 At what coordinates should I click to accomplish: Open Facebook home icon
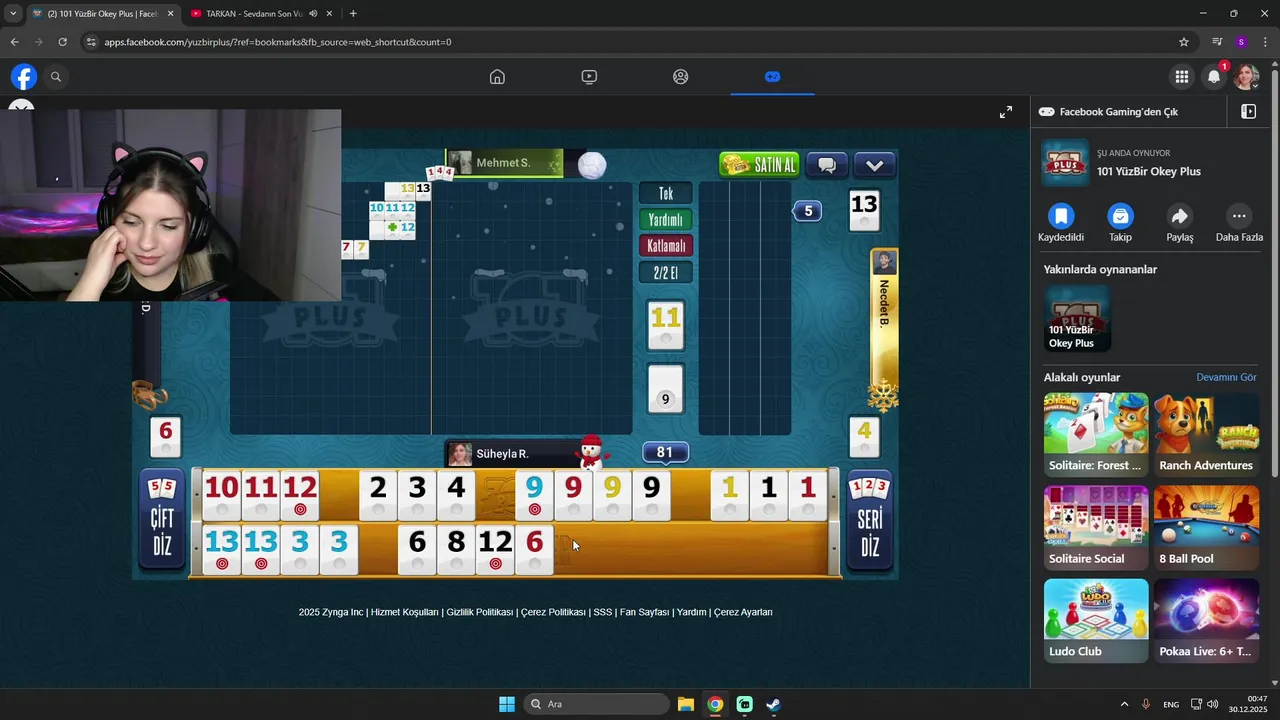point(497,77)
